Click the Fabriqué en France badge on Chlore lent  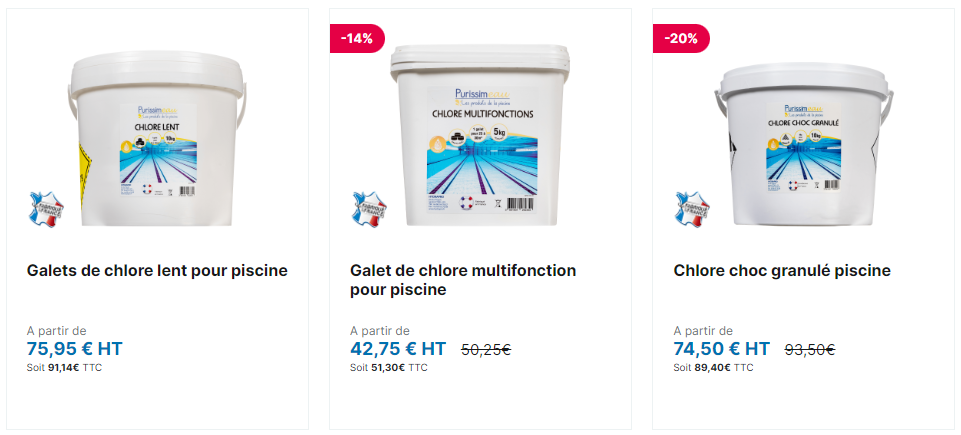coord(47,209)
